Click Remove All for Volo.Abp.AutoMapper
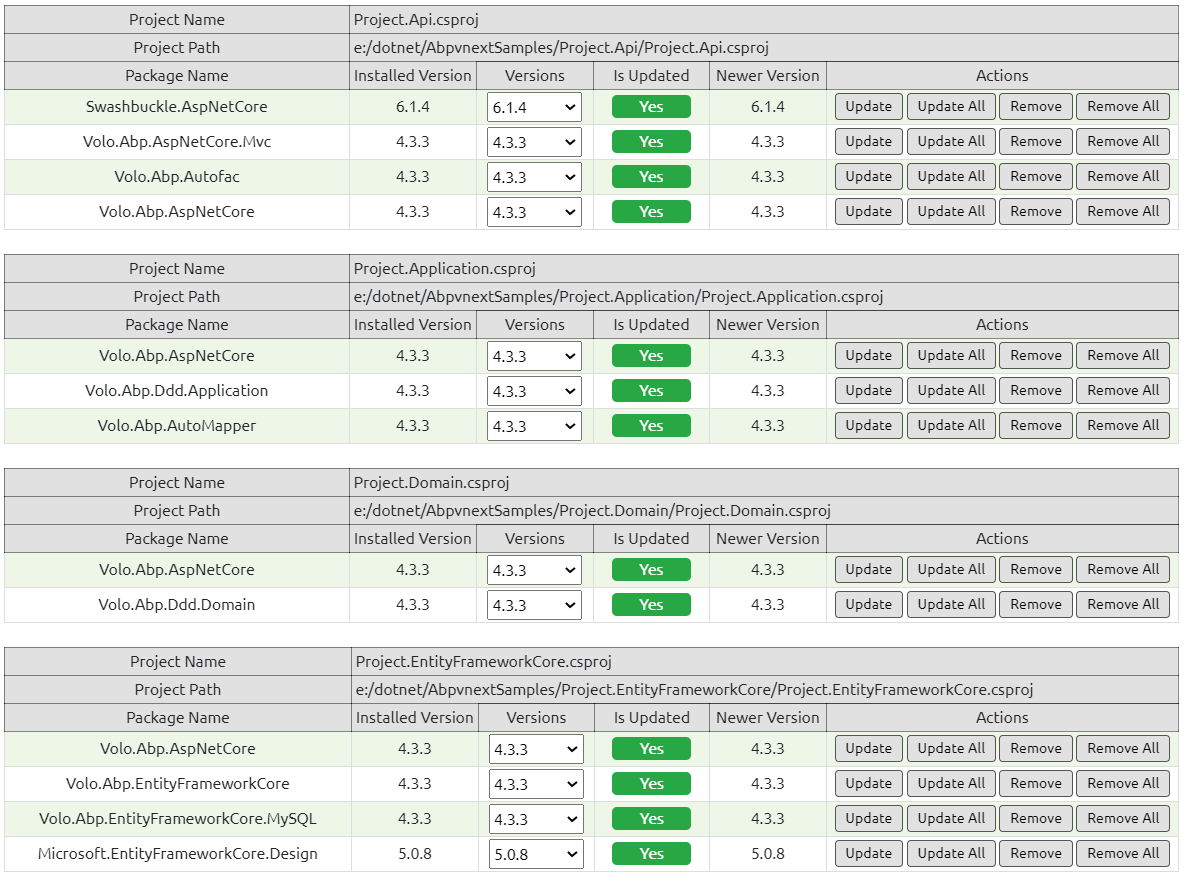Screen dimensions: 1187x877 pos(1123,426)
